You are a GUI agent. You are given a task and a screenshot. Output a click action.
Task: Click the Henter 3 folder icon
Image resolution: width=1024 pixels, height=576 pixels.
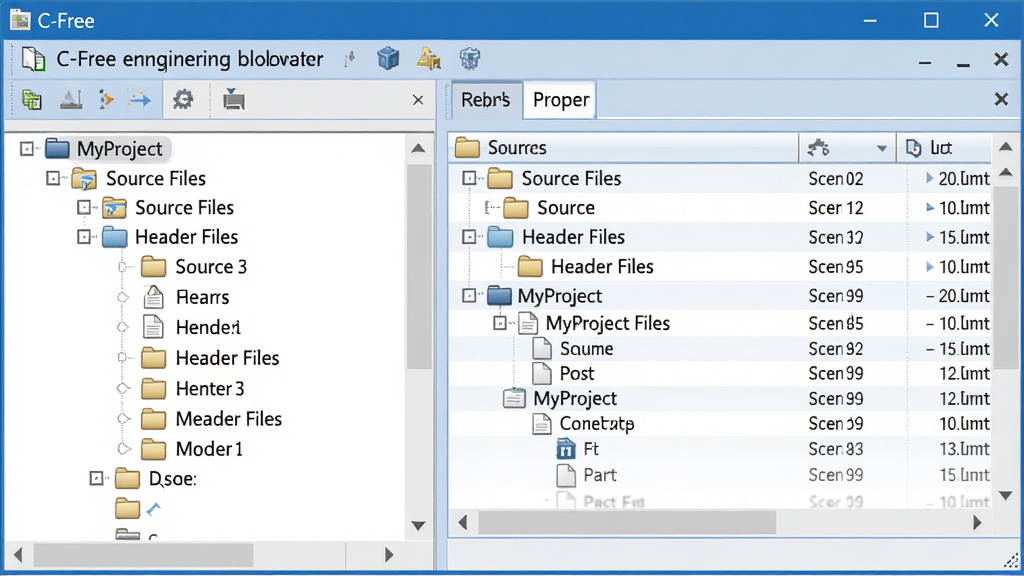(153, 389)
